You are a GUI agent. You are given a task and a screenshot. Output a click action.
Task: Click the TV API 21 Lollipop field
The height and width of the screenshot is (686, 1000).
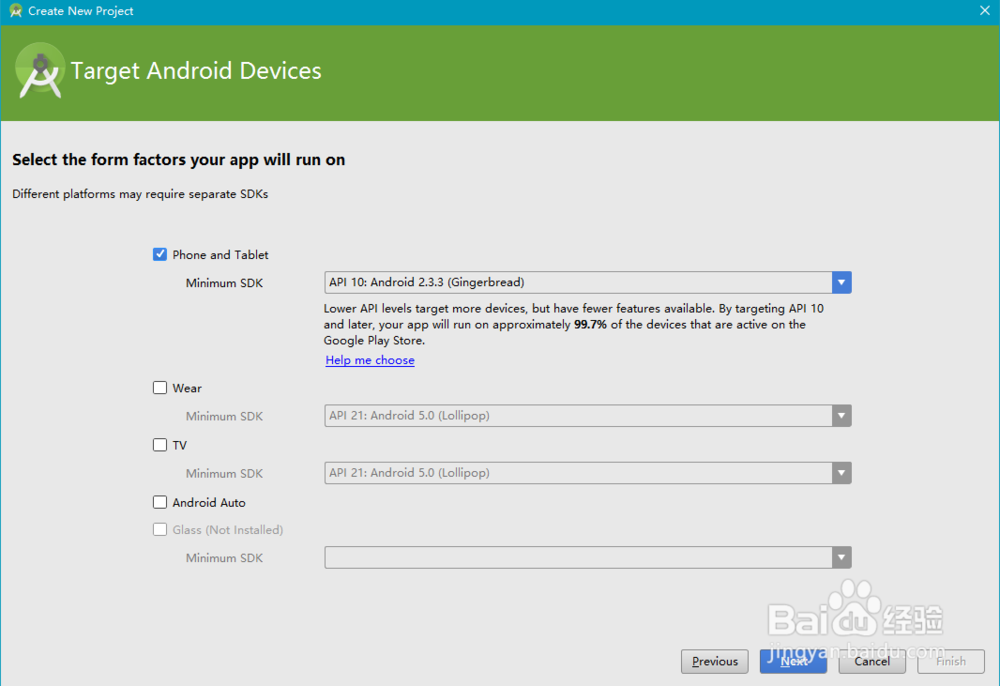tap(578, 473)
